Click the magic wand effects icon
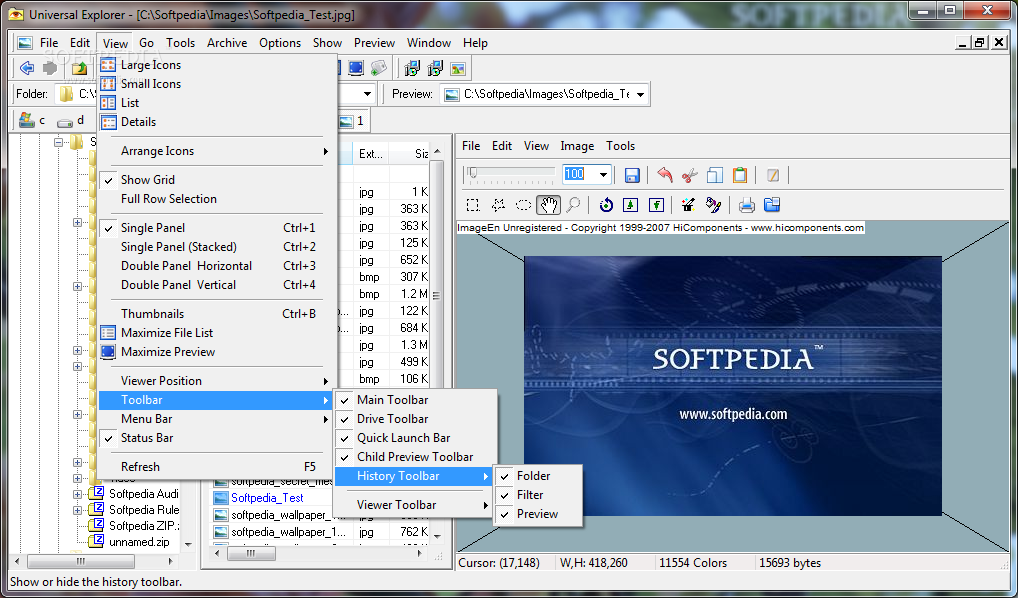 688,205
